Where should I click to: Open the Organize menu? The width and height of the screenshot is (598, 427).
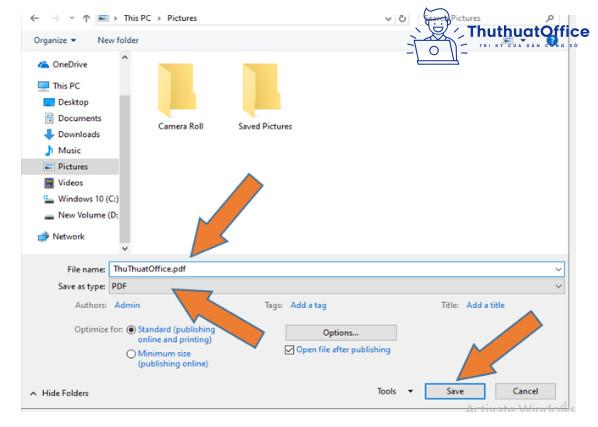tap(55, 40)
